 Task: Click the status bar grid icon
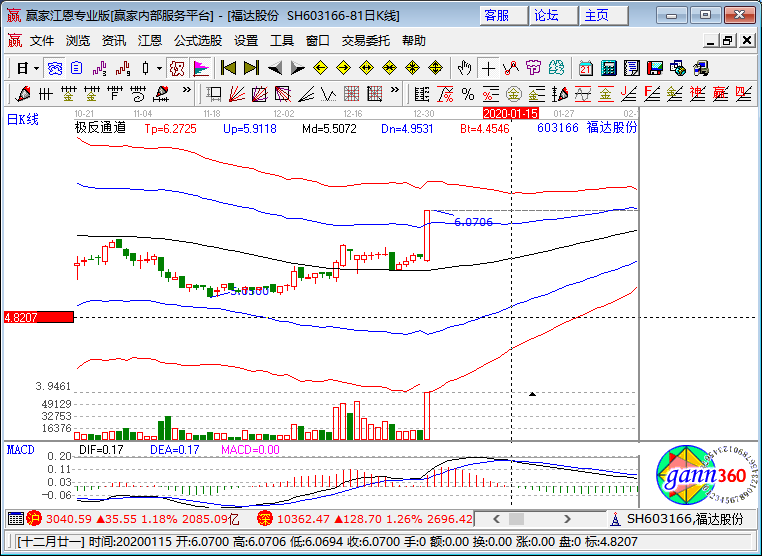16,519
